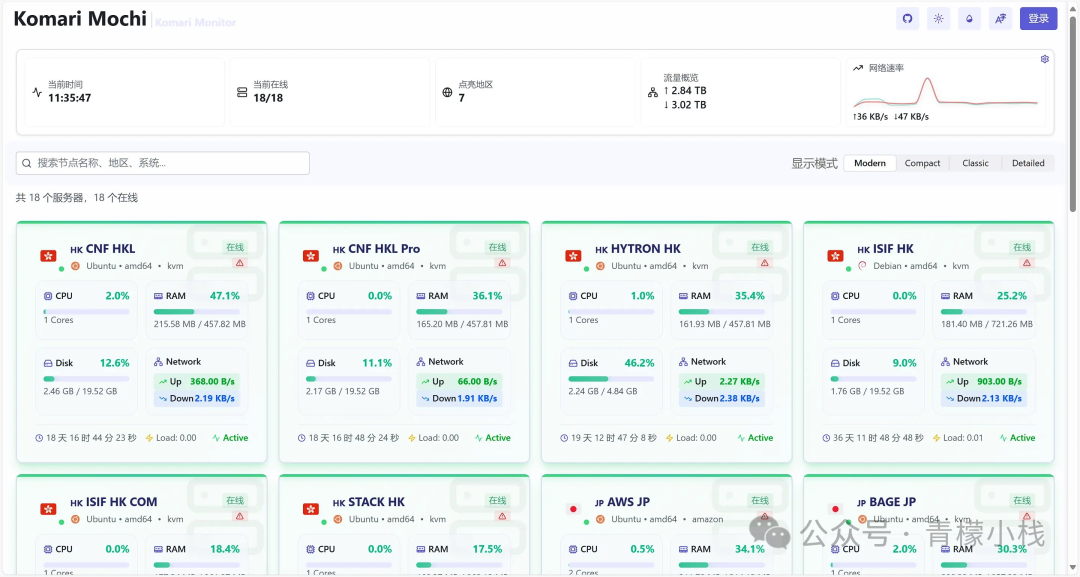Click the CPU usage bar on CNF HKL
Viewport: 1080px width, 577px height.
coord(86,312)
